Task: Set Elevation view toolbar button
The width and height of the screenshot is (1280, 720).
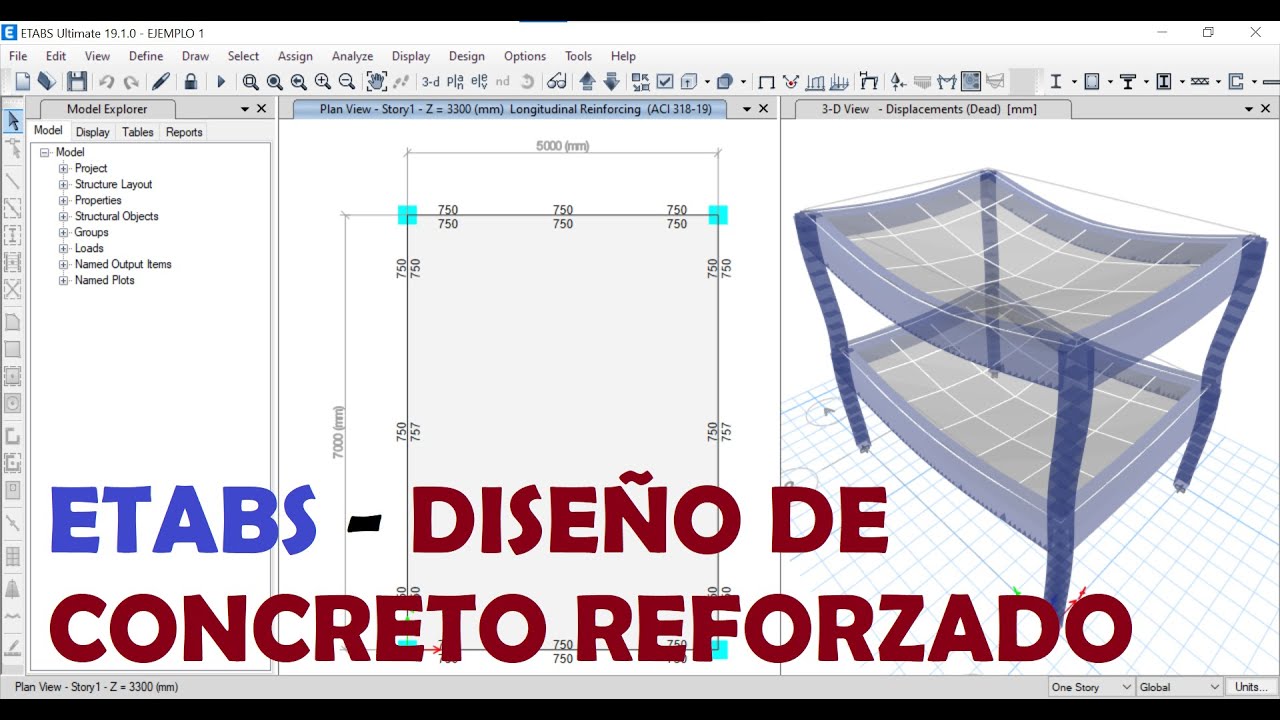Action: (x=479, y=82)
